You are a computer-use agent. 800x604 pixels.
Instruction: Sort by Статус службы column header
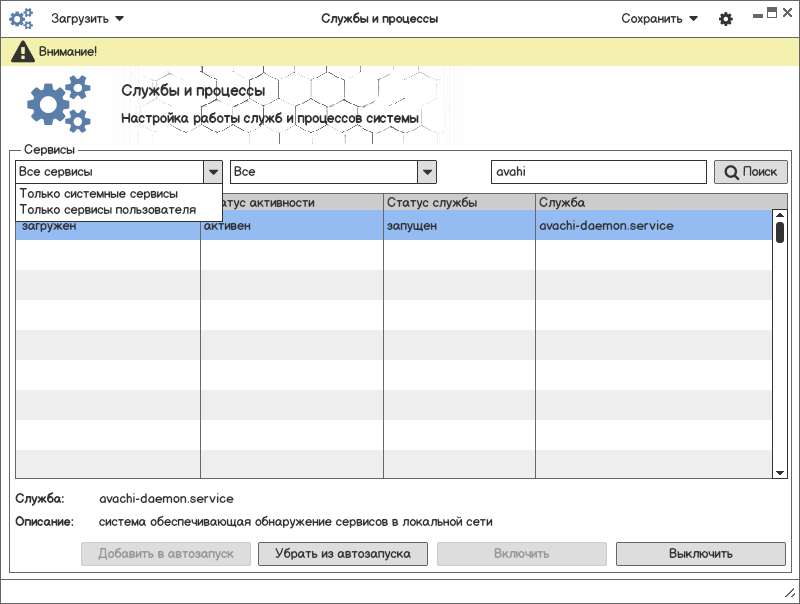pos(459,202)
